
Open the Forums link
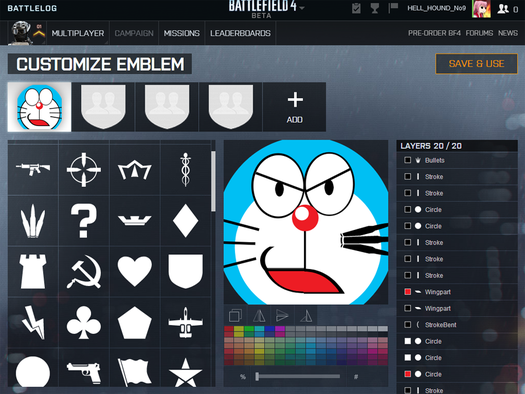pyautogui.click(x=479, y=33)
